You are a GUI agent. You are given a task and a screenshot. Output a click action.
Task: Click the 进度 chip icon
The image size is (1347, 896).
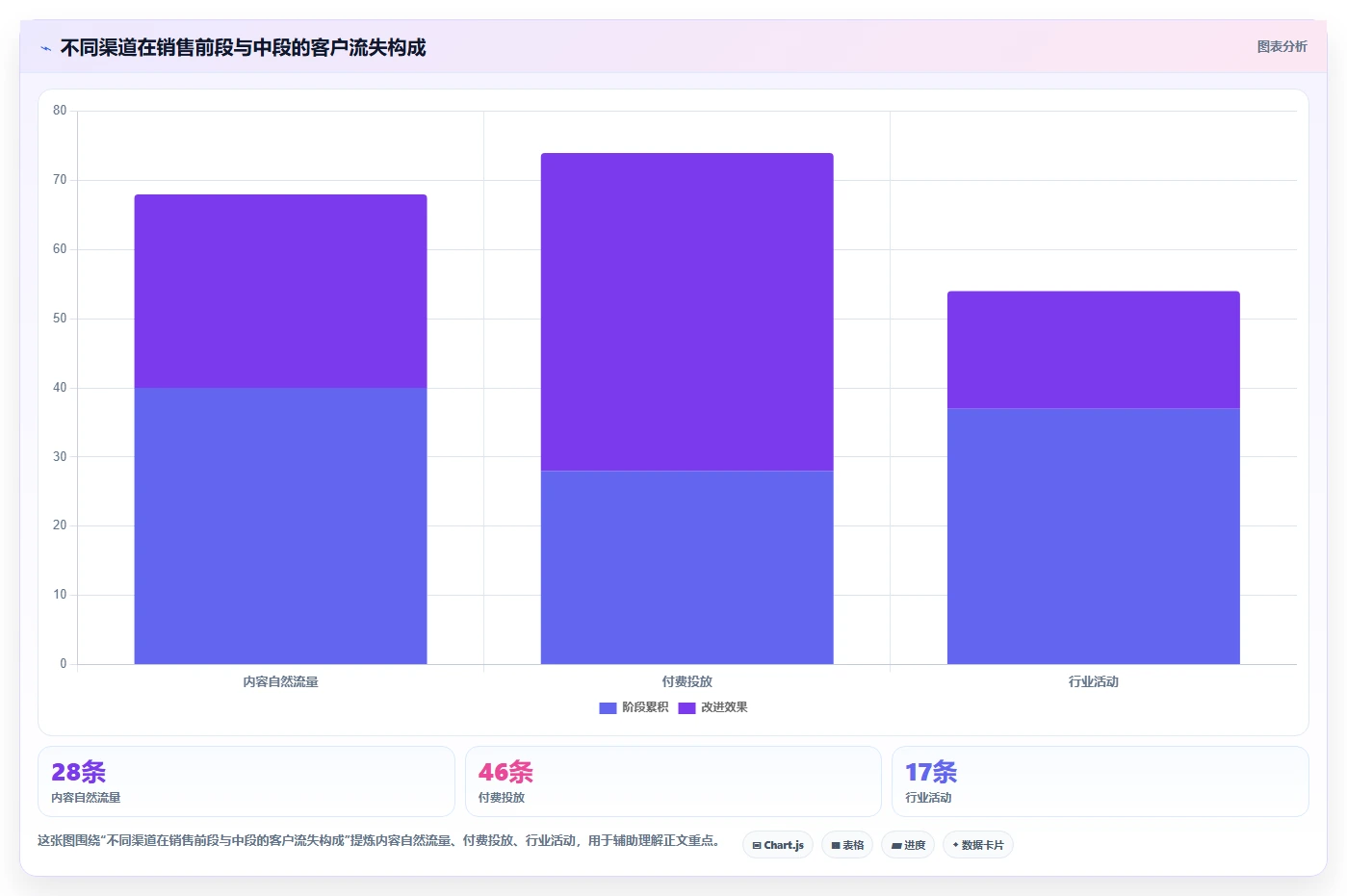pyautogui.click(x=896, y=845)
